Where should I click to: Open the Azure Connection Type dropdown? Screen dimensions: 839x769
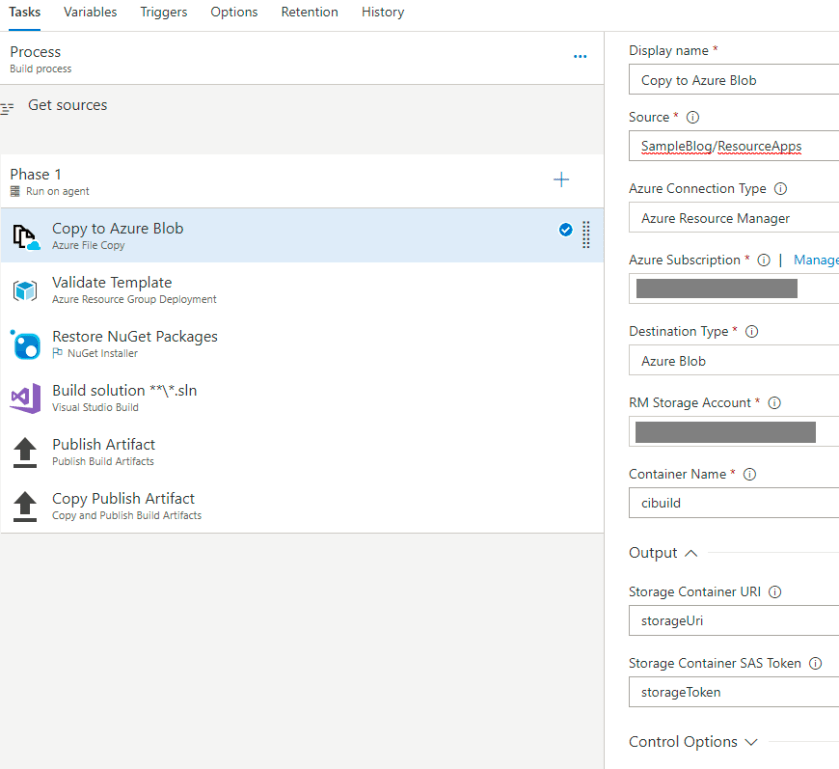pos(735,218)
